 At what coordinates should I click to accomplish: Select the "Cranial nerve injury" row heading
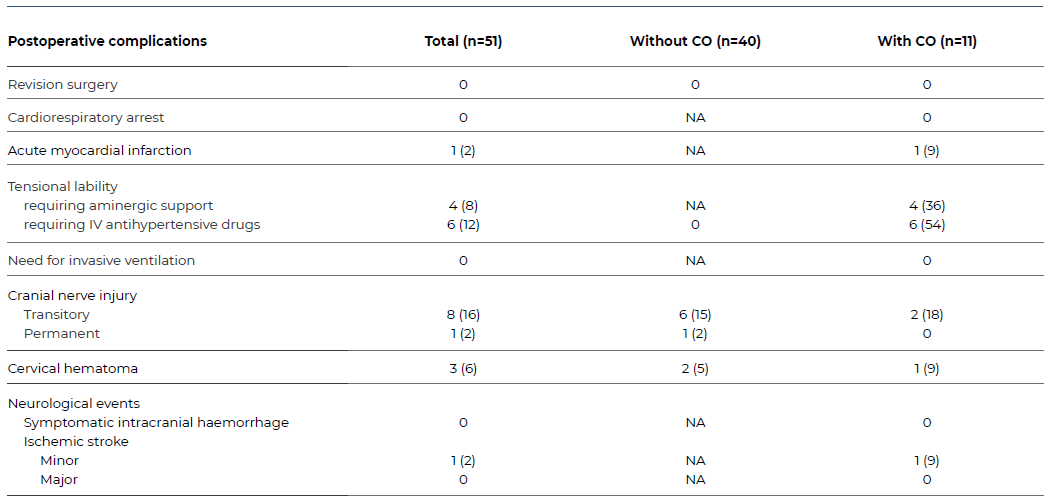[72, 296]
